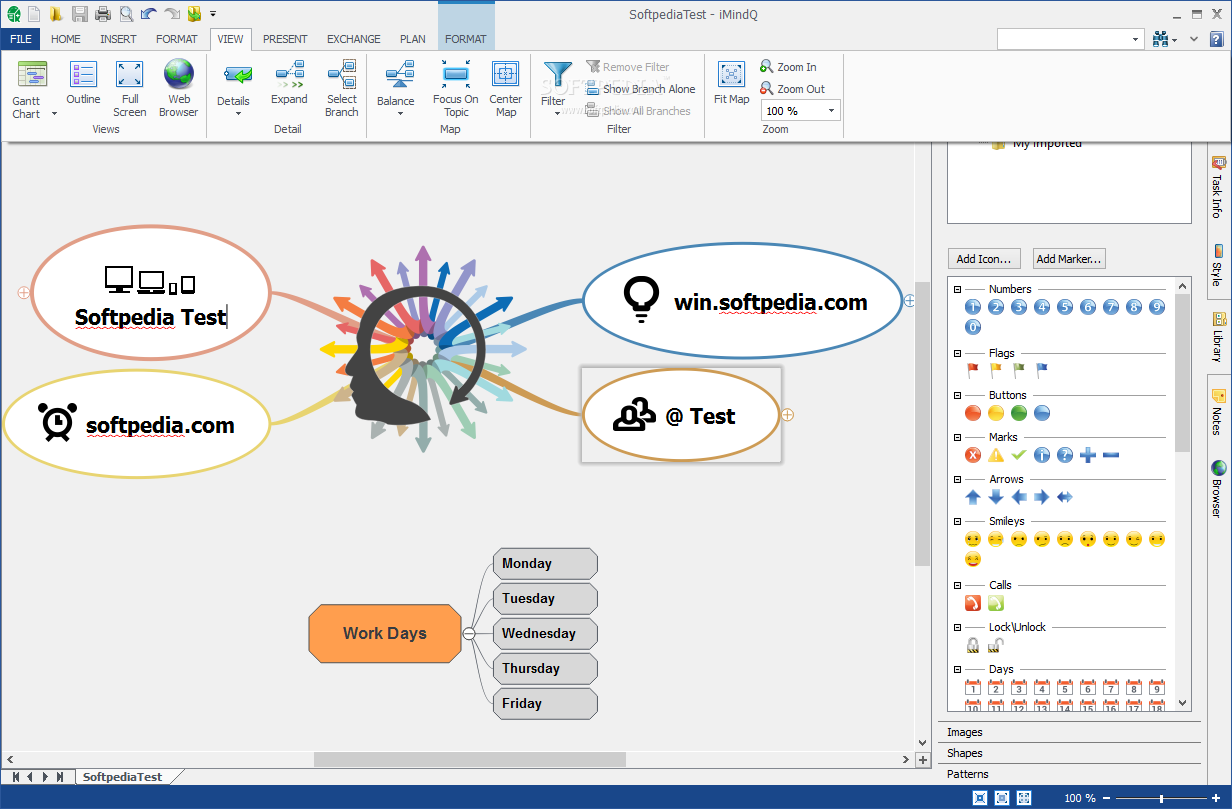Screen dimensions: 1232x809
Task: Open the Web Browser view
Action: (x=179, y=87)
